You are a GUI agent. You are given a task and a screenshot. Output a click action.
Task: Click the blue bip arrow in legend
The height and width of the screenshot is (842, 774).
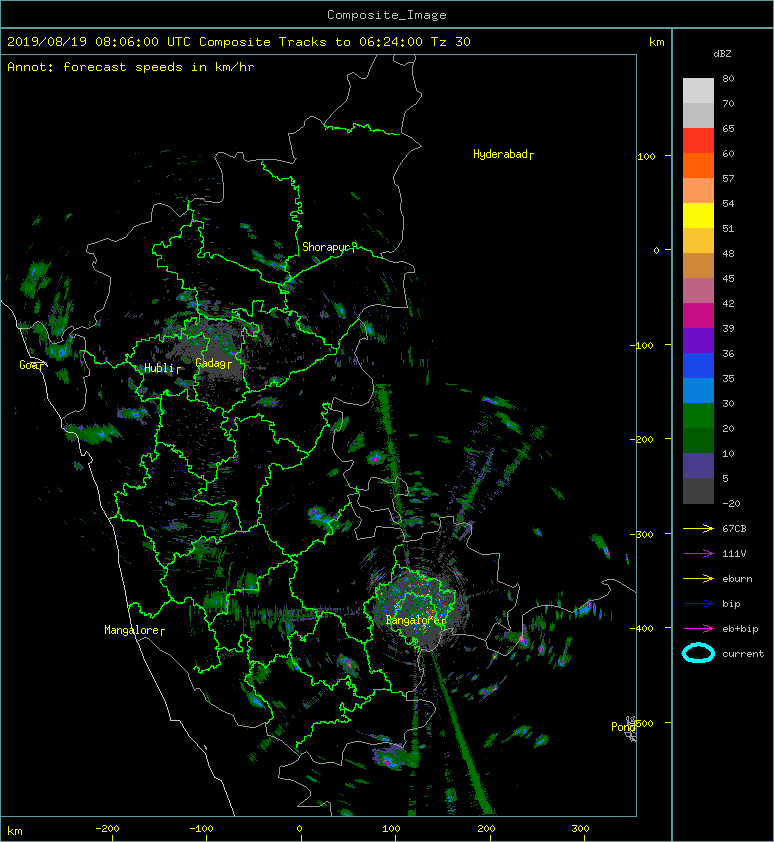(698, 604)
